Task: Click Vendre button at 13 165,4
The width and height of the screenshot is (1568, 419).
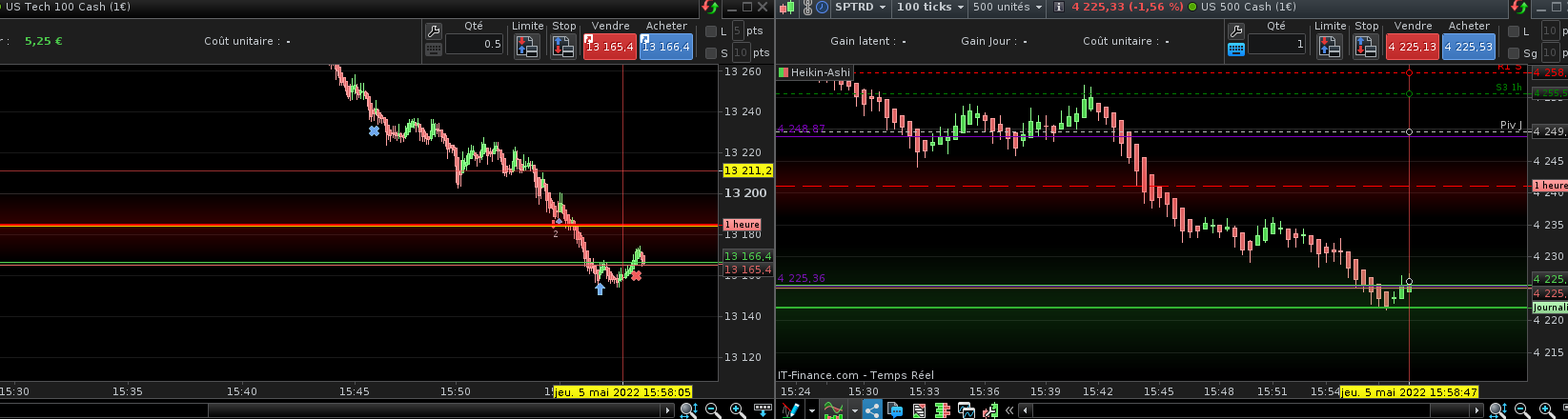Action: tap(609, 46)
